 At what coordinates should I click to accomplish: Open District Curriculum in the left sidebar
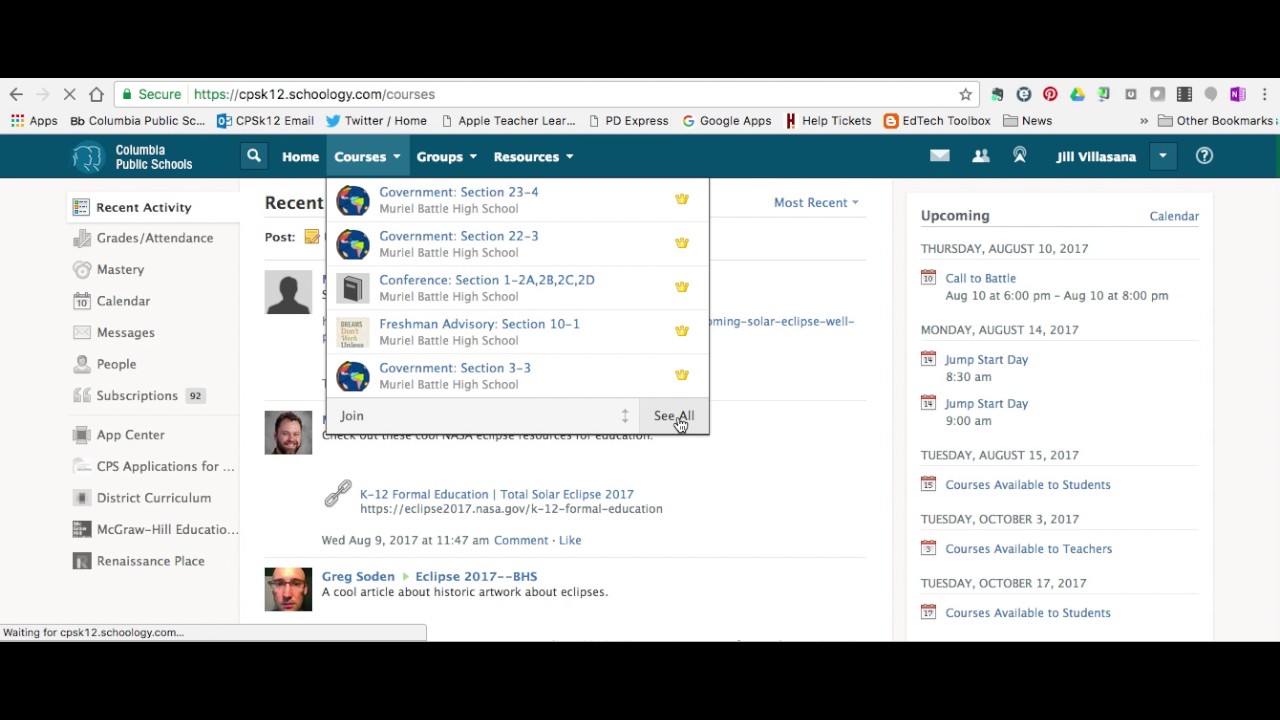(142, 498)
